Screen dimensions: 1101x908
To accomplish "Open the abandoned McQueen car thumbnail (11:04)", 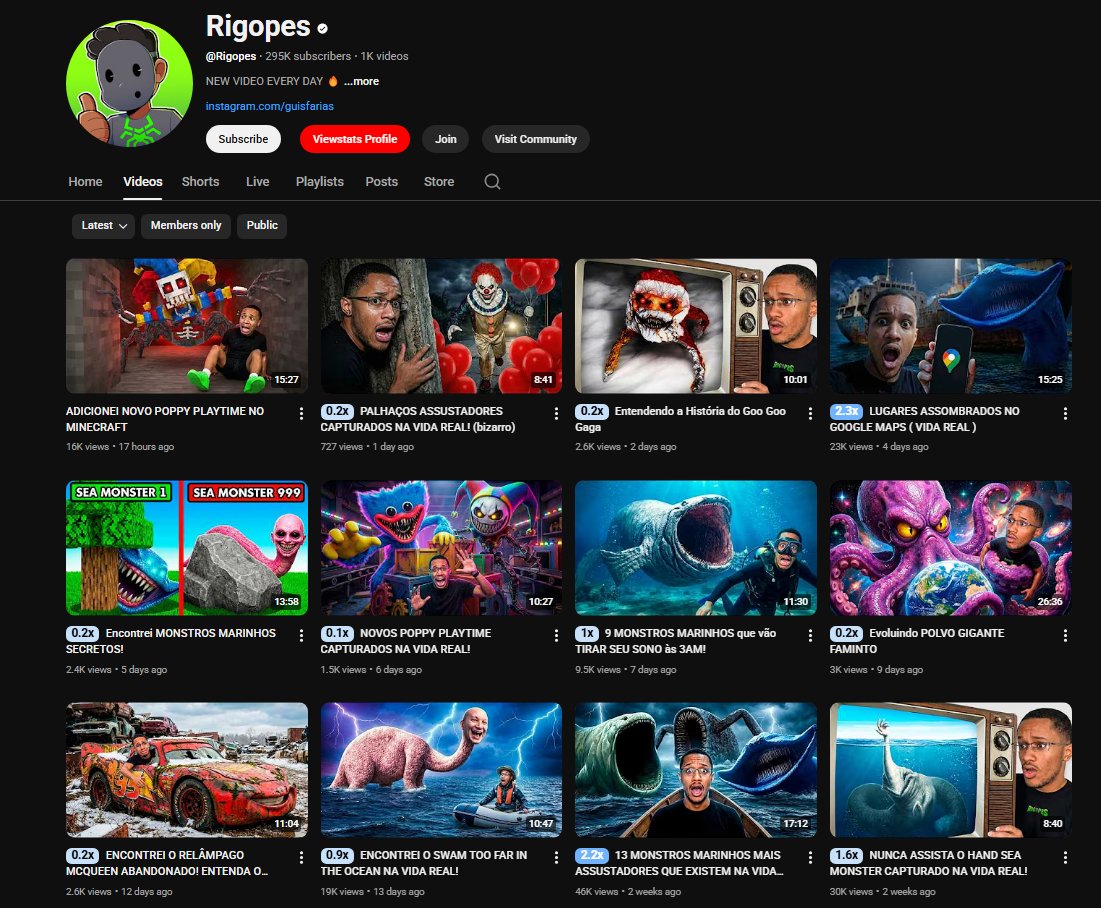I will (187, 770).
